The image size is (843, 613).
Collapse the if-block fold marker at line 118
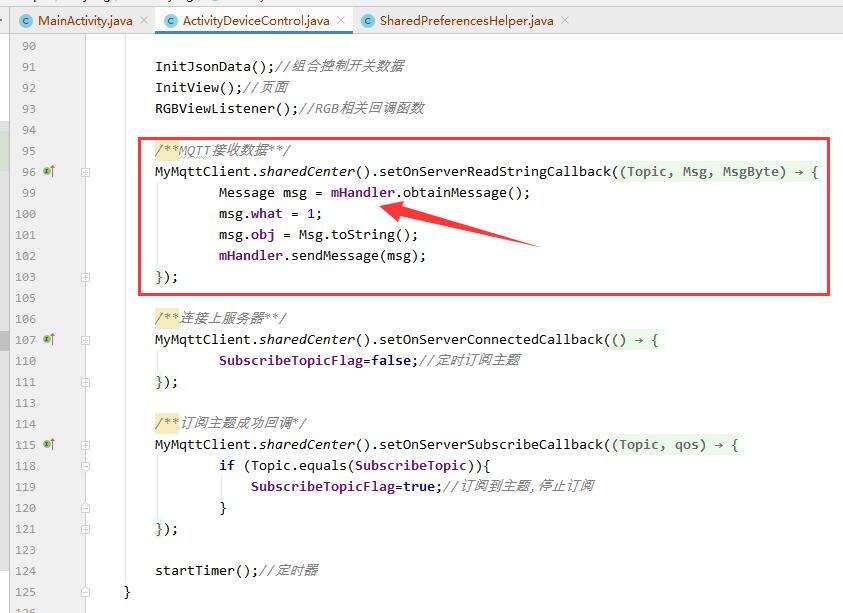(x=86, y=466)
